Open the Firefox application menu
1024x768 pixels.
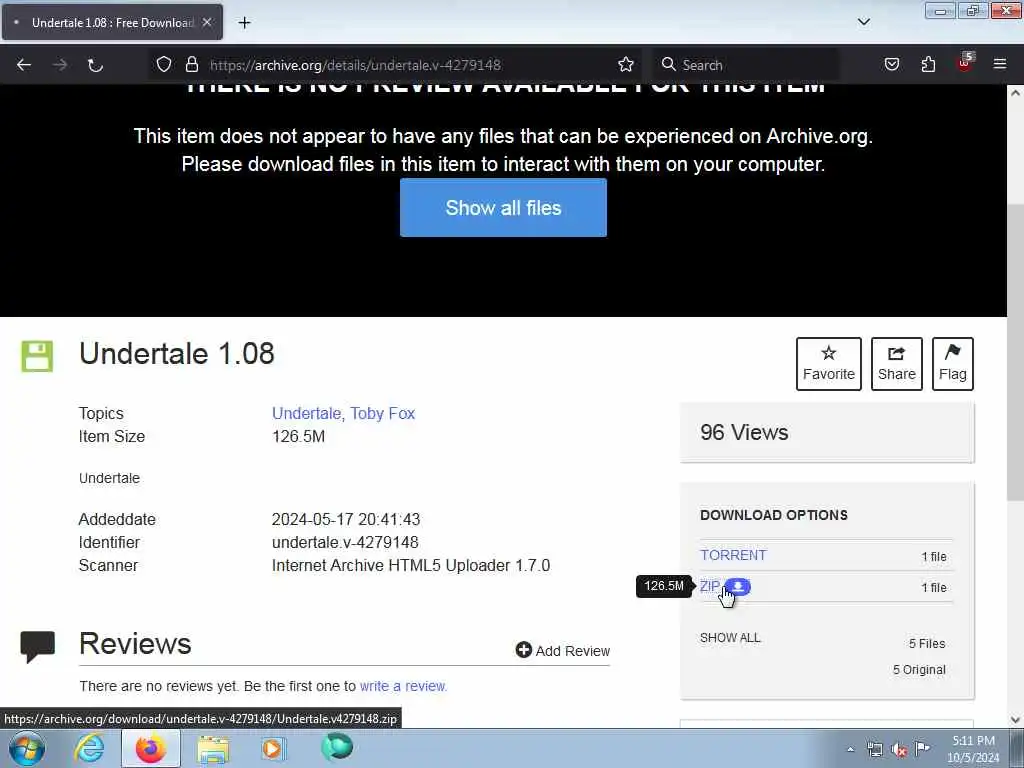coord(1000,65)
